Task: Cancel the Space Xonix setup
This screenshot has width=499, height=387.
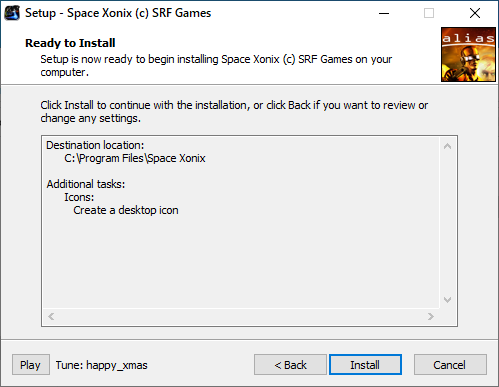Action: [450, 365]
